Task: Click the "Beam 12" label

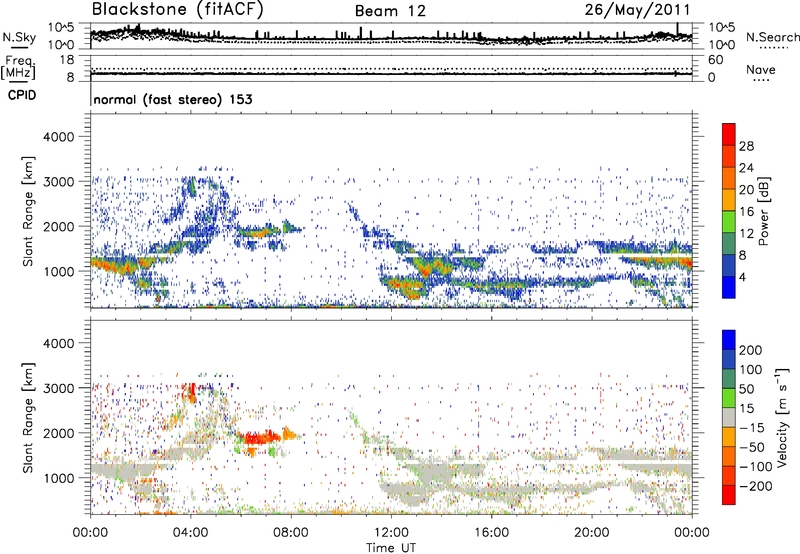Action: click(390, 11)
